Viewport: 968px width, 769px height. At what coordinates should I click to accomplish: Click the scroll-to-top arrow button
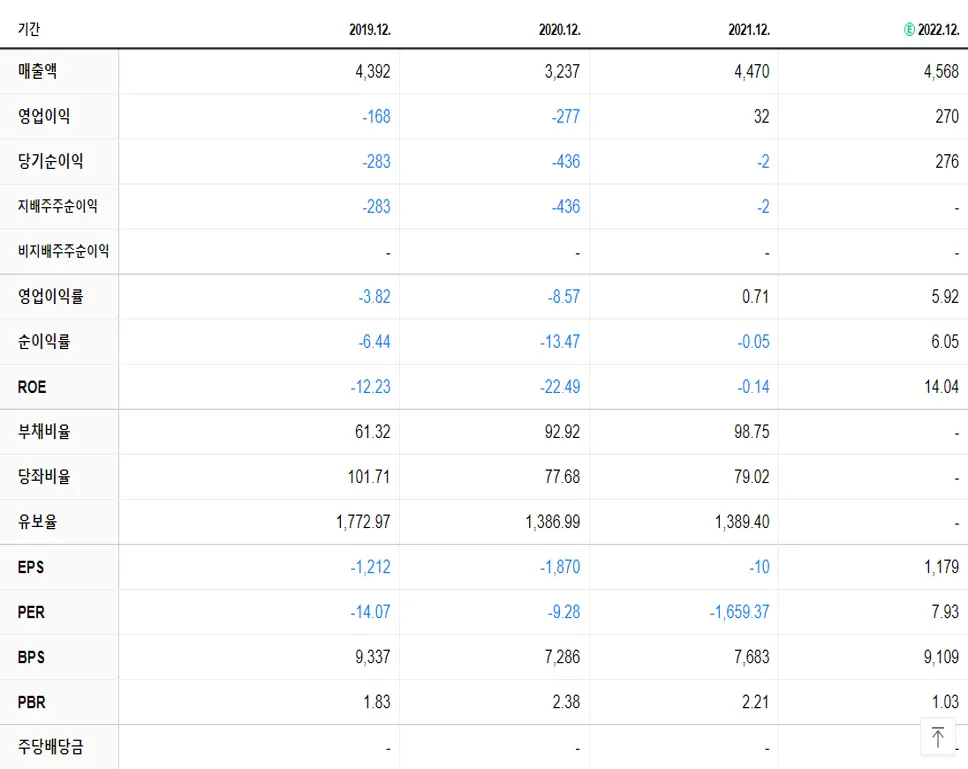point(938,737)
